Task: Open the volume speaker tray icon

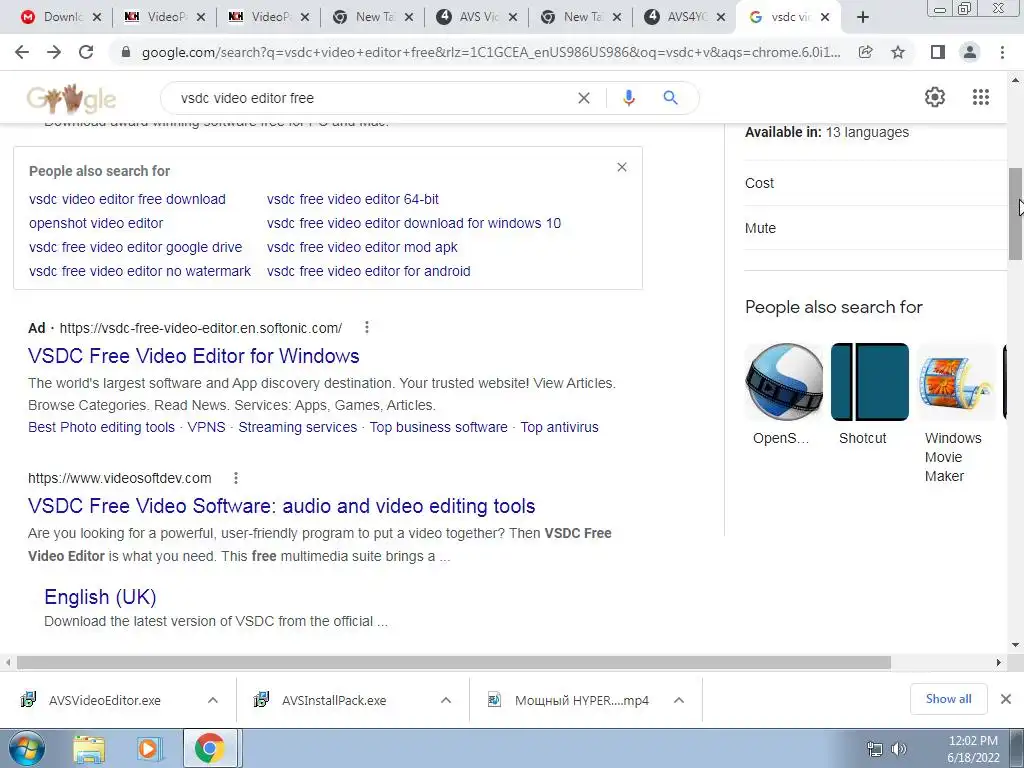Action: tap(899, 749)
